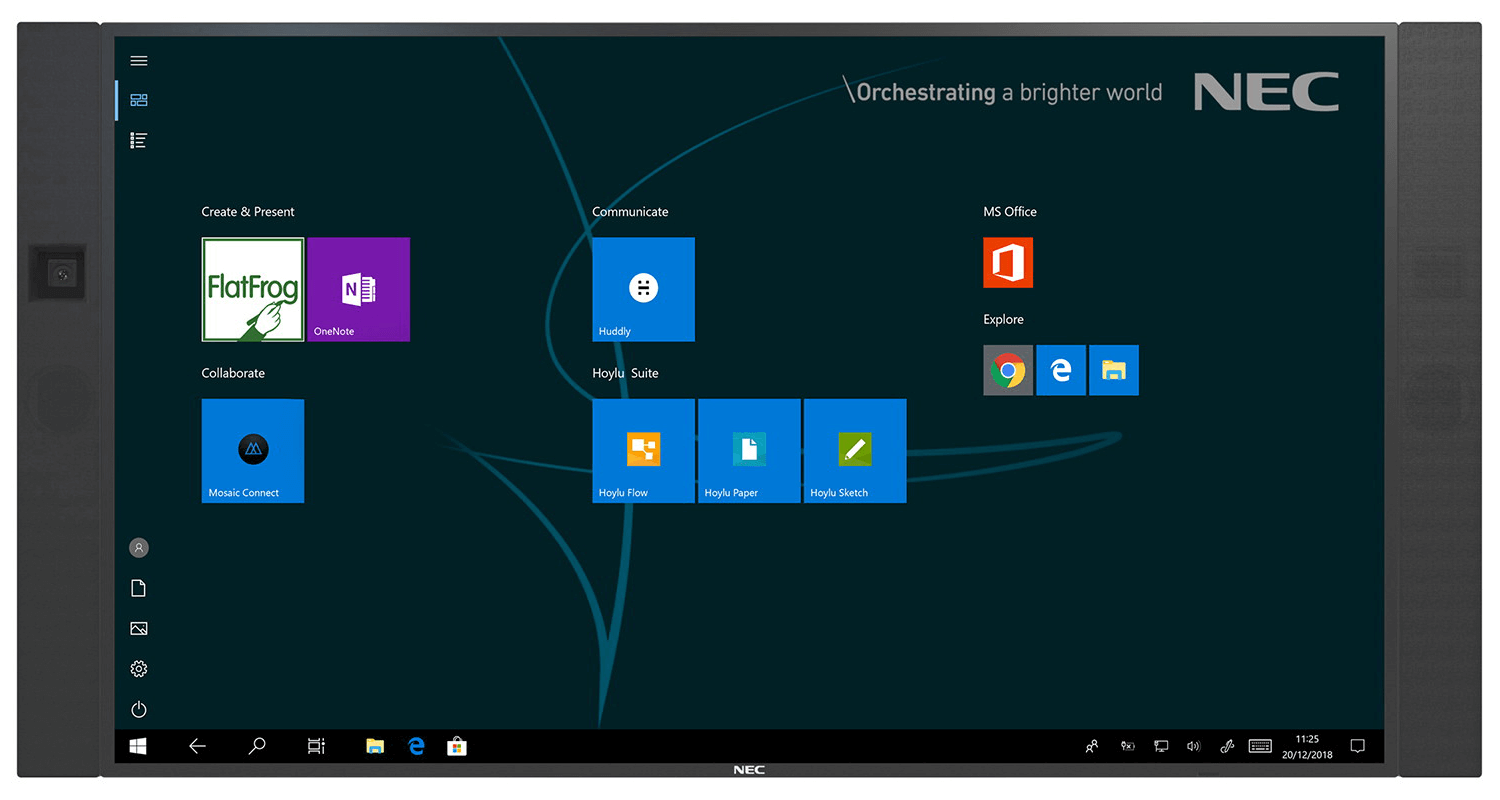Open the Power options icon
1500x800 pixels.
[139, 710]
